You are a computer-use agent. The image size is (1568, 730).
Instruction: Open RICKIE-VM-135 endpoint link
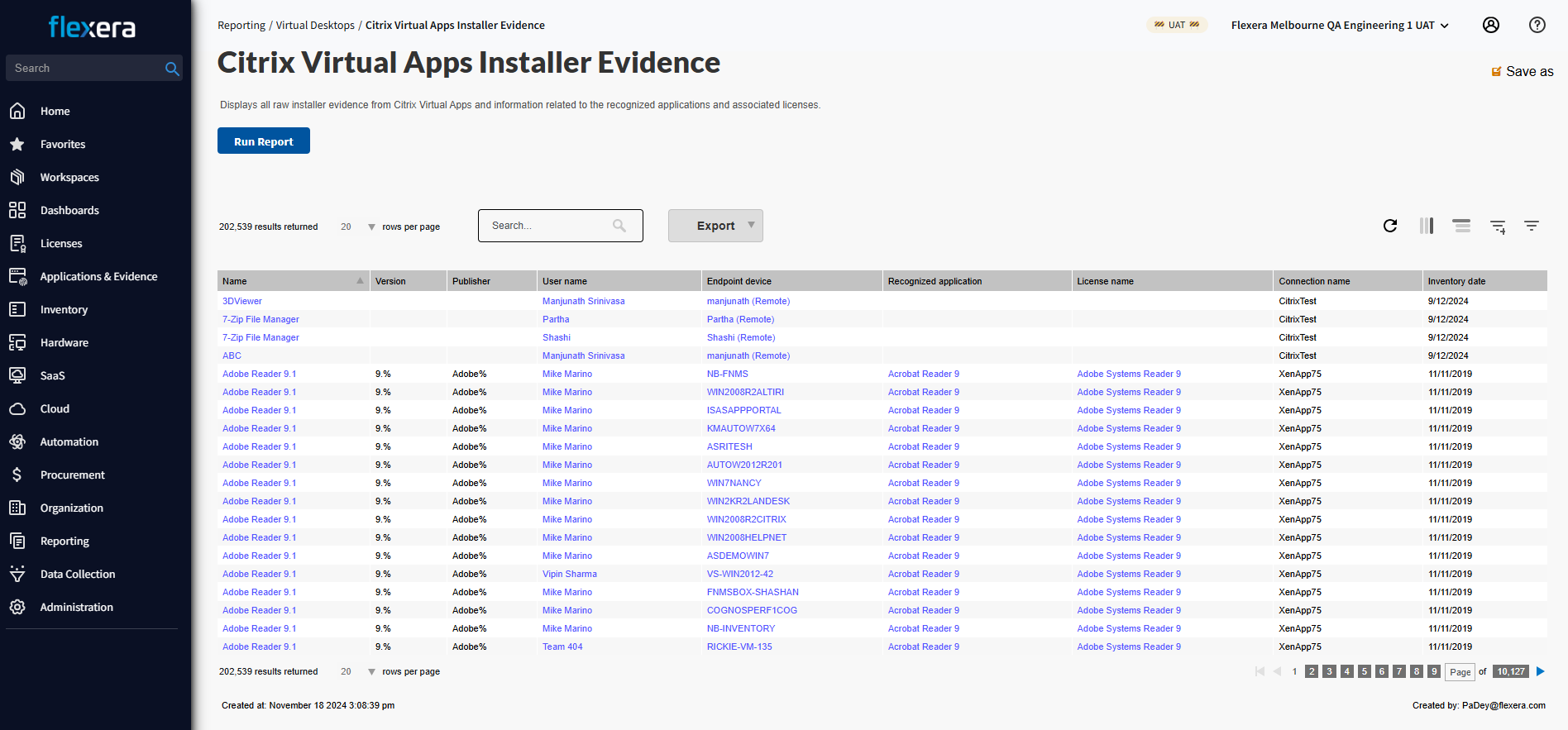(739, 647)
